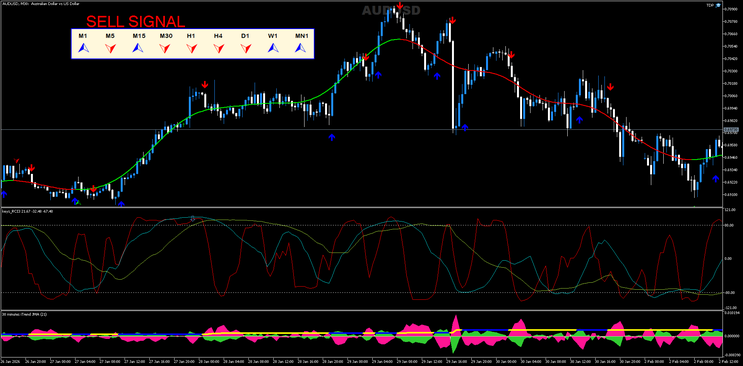Click the H4 timeframe label
The image size is (743, 366).
click(218, 36)
